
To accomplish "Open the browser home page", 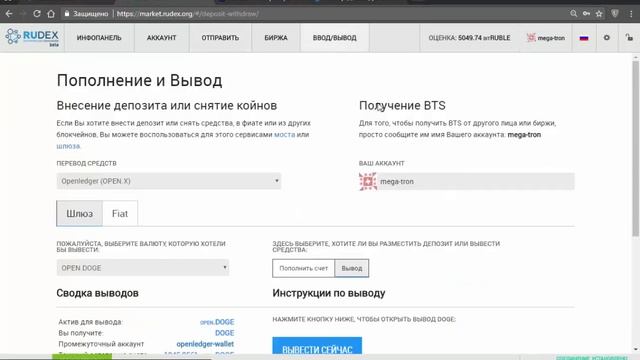I will click(x=51, y=13).
